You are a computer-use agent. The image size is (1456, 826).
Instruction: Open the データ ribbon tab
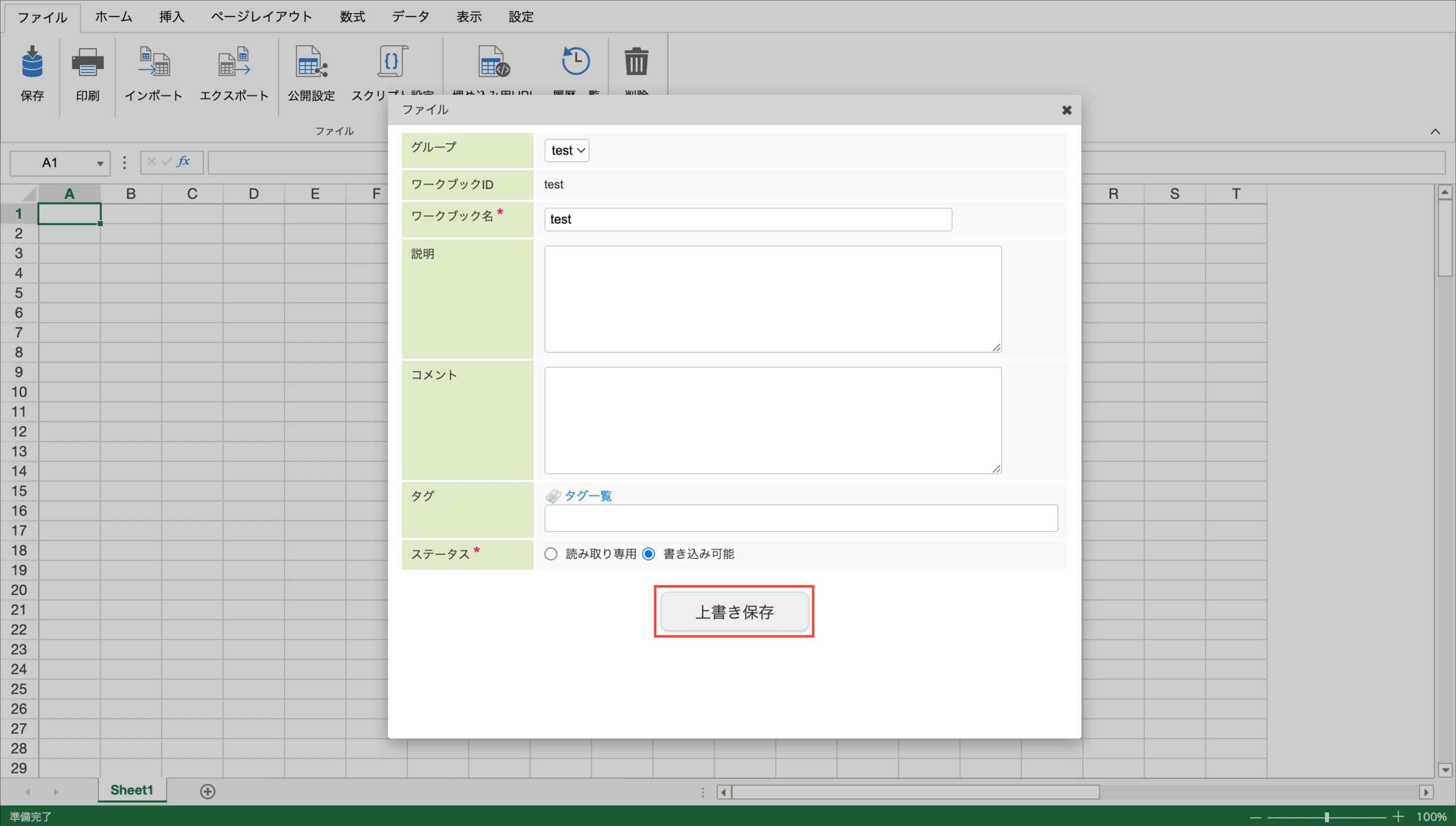[x=410, y=16]
